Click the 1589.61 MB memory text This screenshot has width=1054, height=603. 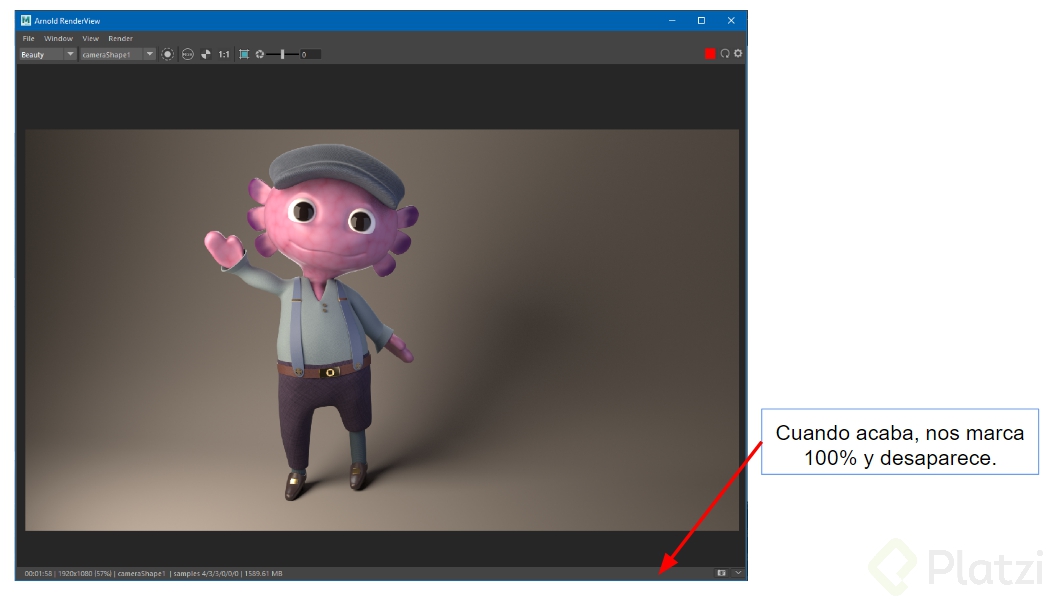tap(264, 573)
